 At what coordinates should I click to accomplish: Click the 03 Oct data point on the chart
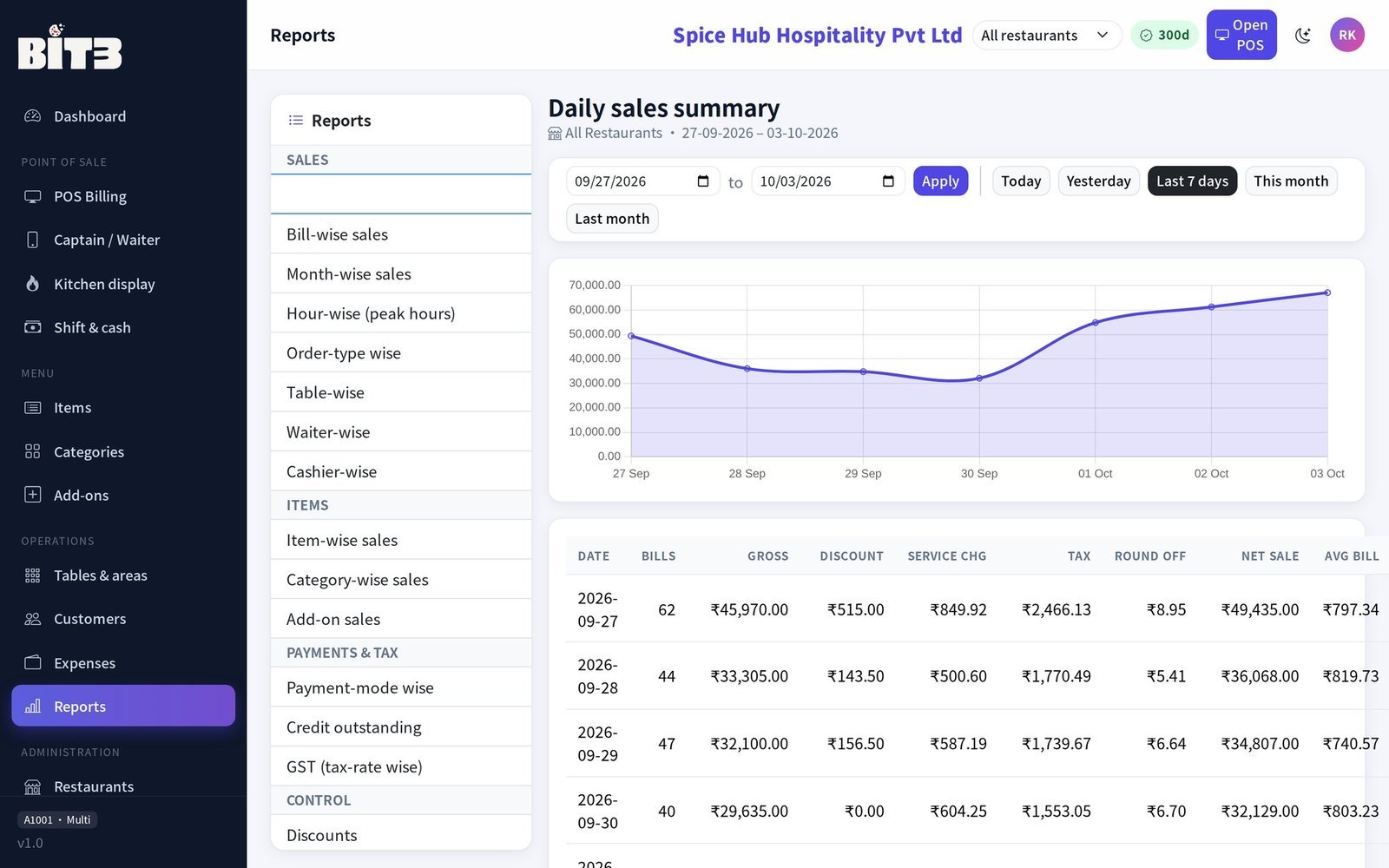(1327, 293)
